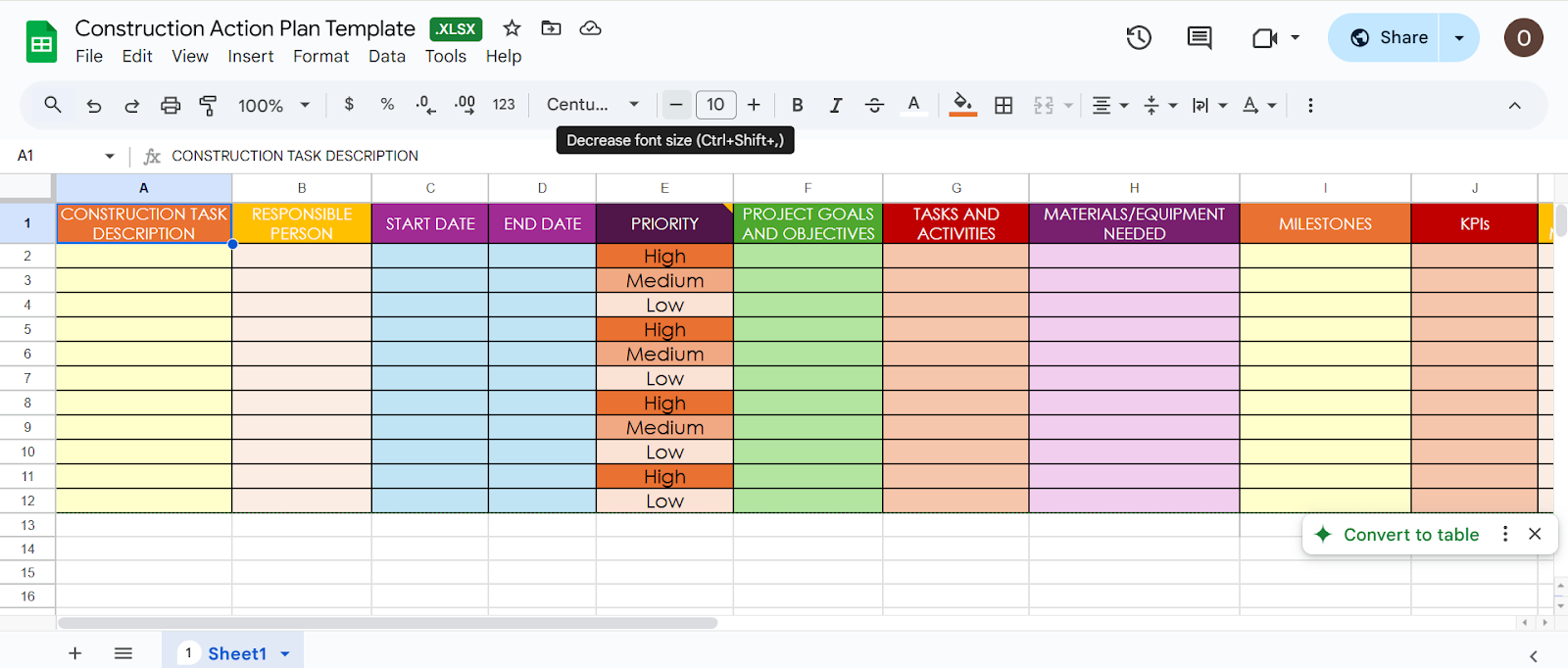Open the comments panel icon

(x=1200, y=38)
